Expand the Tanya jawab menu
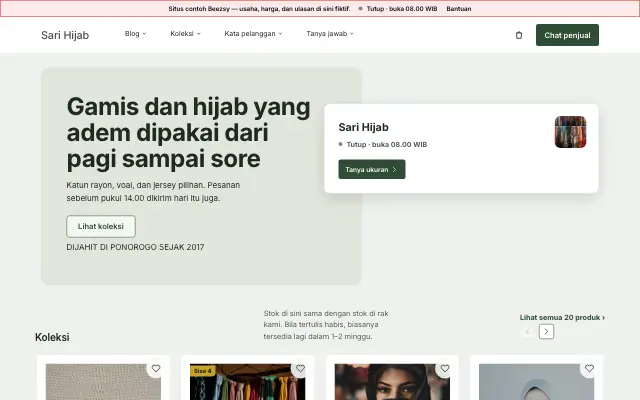Image resolution: width=640 pixels, height=400 pixels. point(330,33)
